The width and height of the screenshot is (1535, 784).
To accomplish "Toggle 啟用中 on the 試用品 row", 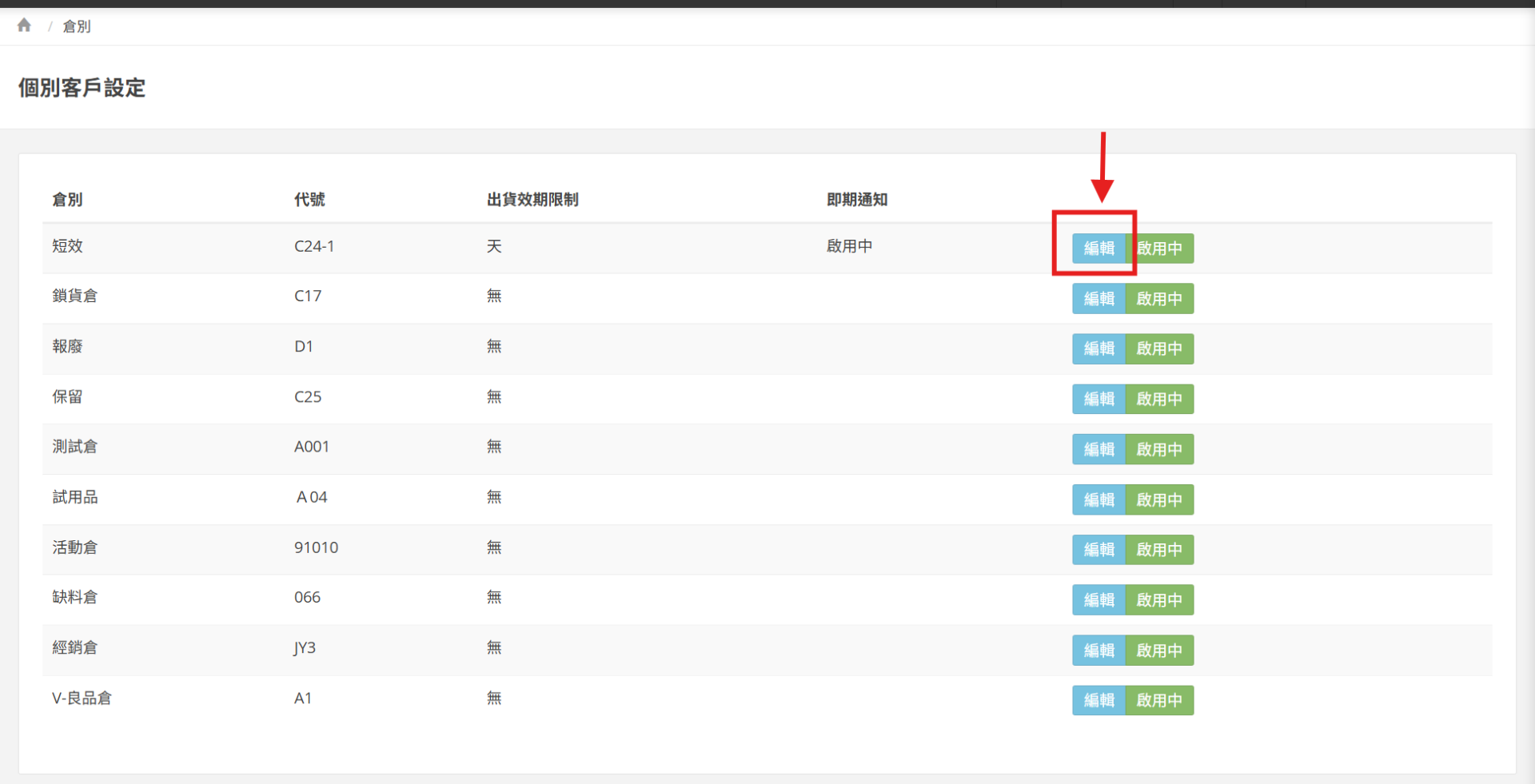I will coord(1159,499).
